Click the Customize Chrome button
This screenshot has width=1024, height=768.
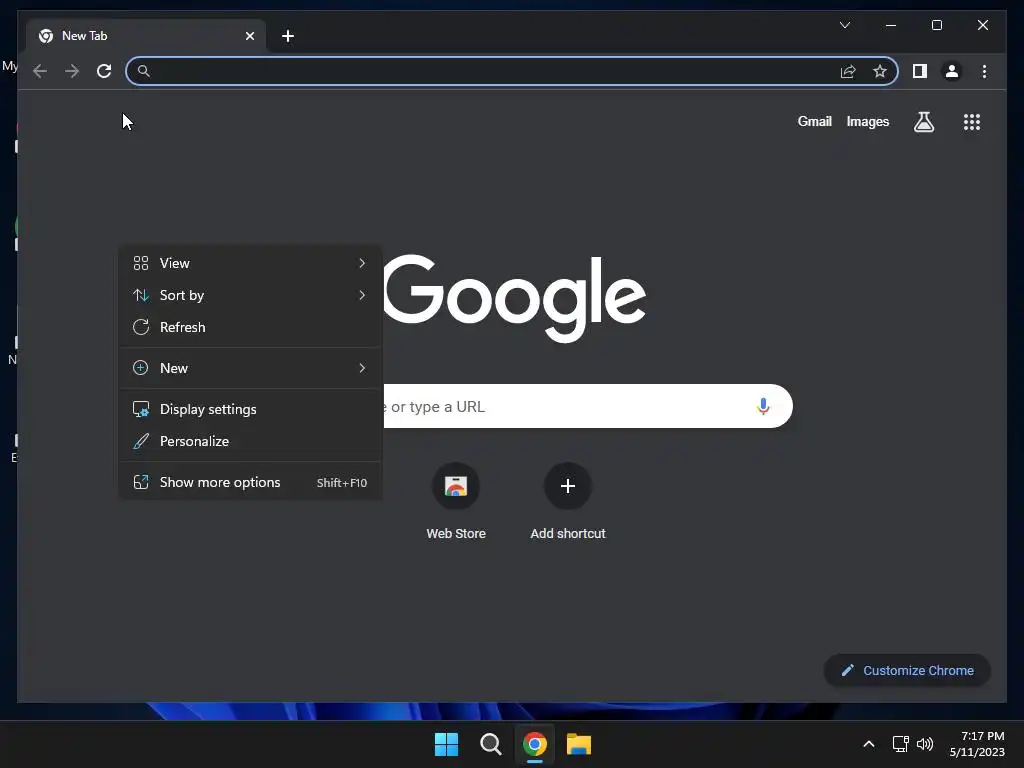907,671
